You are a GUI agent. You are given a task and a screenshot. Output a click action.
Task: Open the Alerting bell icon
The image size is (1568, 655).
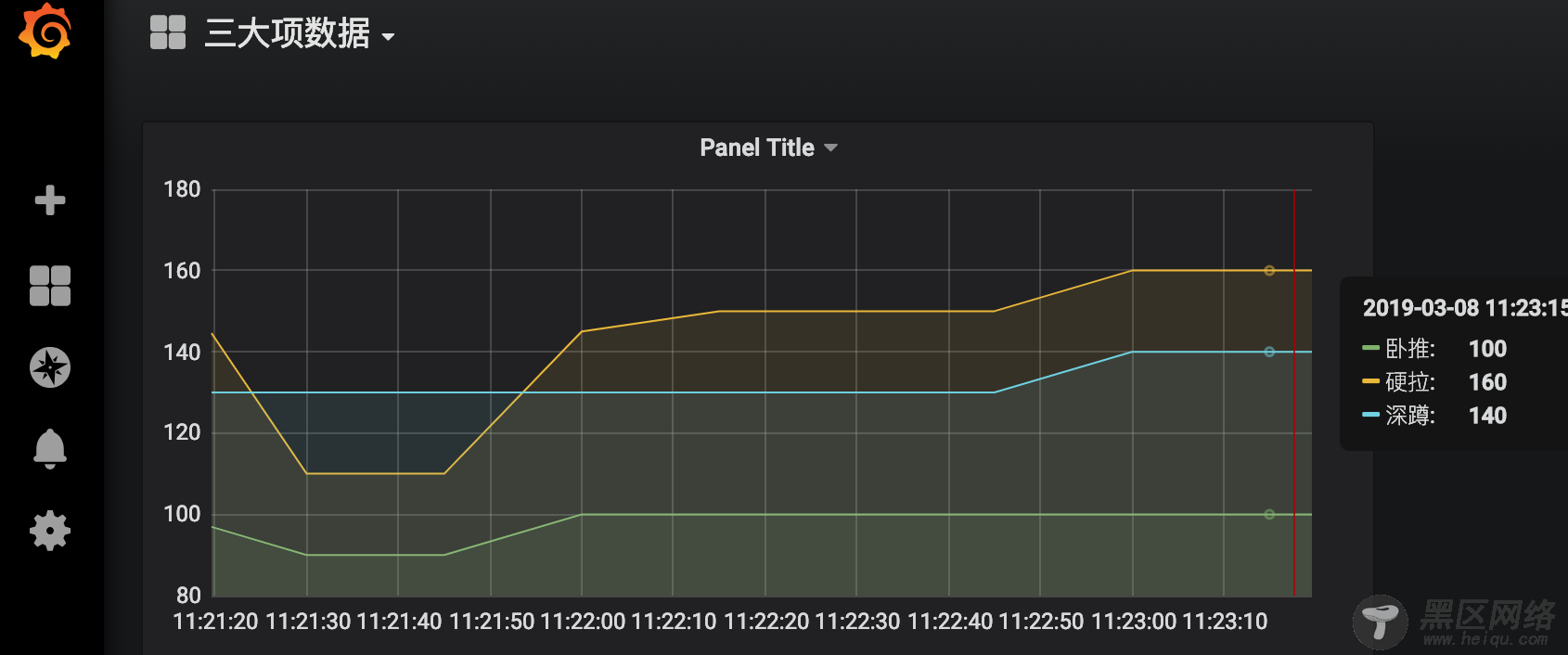click(50, 449)
